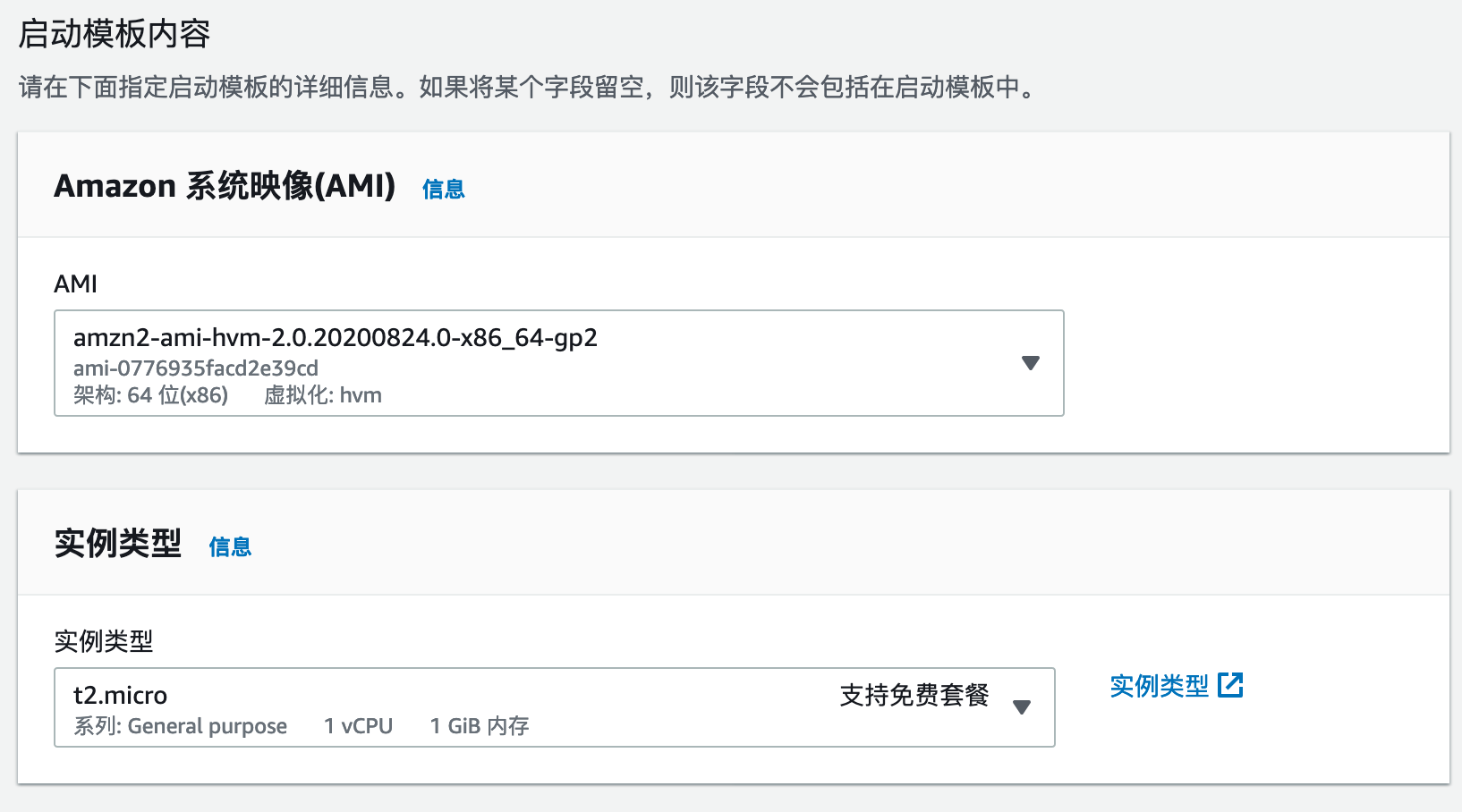Click the AMI field label
This screenshot has height=812, width=1462.
(x=76, y=283)
